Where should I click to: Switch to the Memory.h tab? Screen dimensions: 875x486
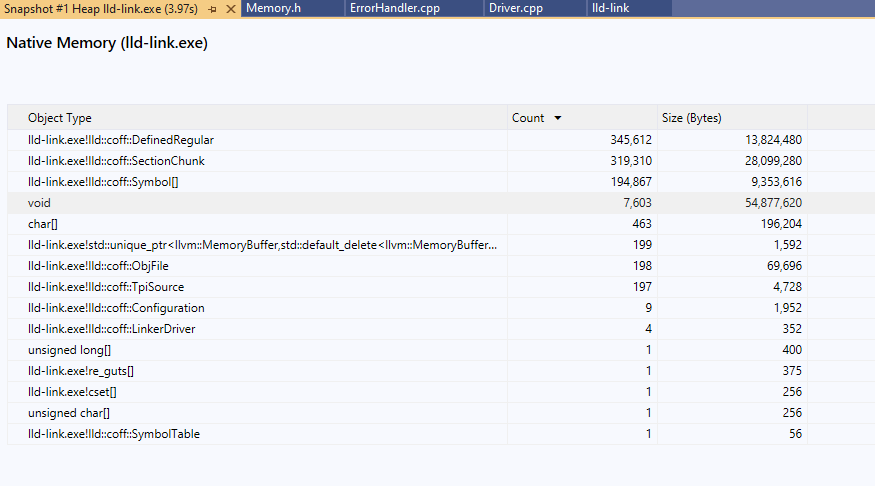pos(292,8)
